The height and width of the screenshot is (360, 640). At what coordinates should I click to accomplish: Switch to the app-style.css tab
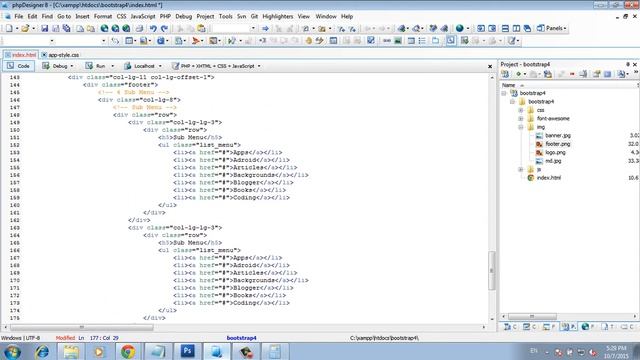click(60, 55)
